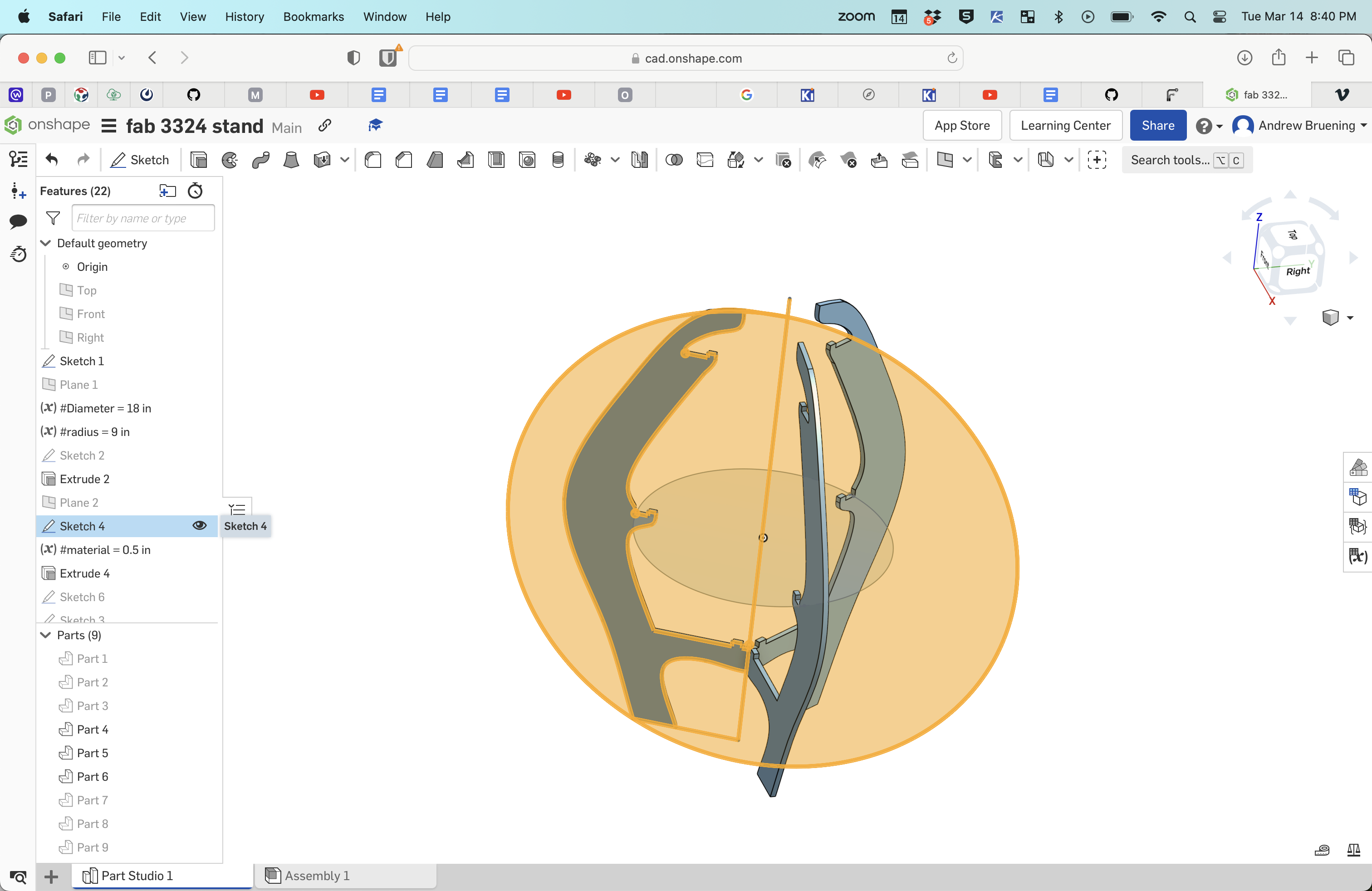Open Safari's History menu
1372x891 pixels.
pos(245,17)
